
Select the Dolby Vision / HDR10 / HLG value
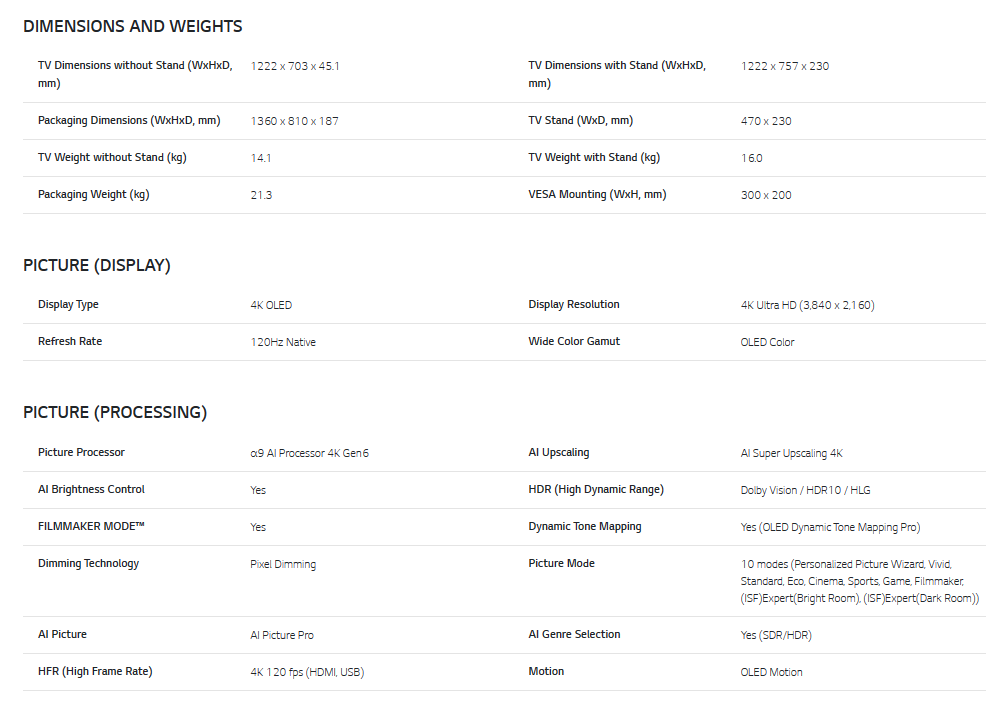tap(806, 490)
